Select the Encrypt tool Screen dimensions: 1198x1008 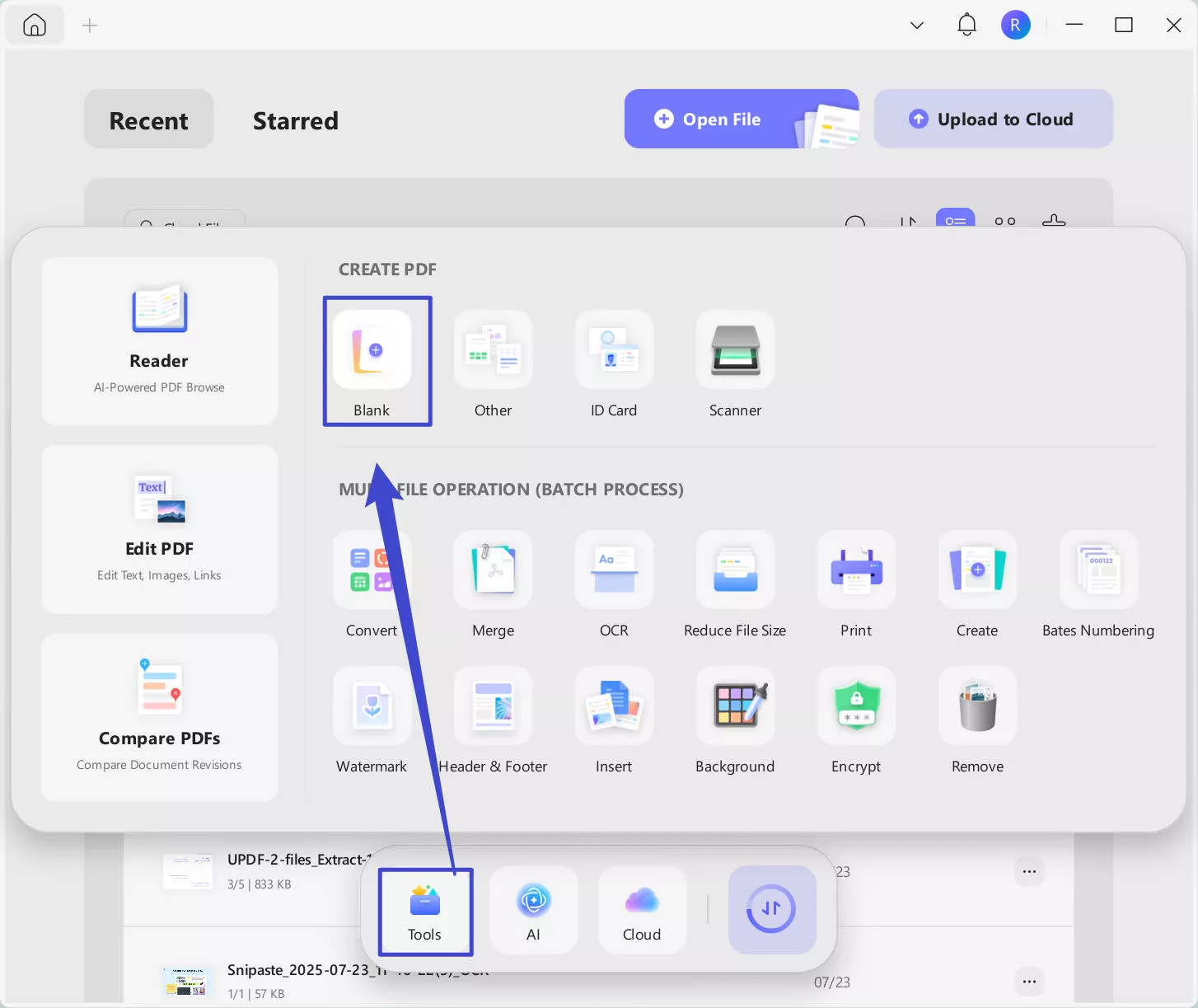[x=856, y=721]
